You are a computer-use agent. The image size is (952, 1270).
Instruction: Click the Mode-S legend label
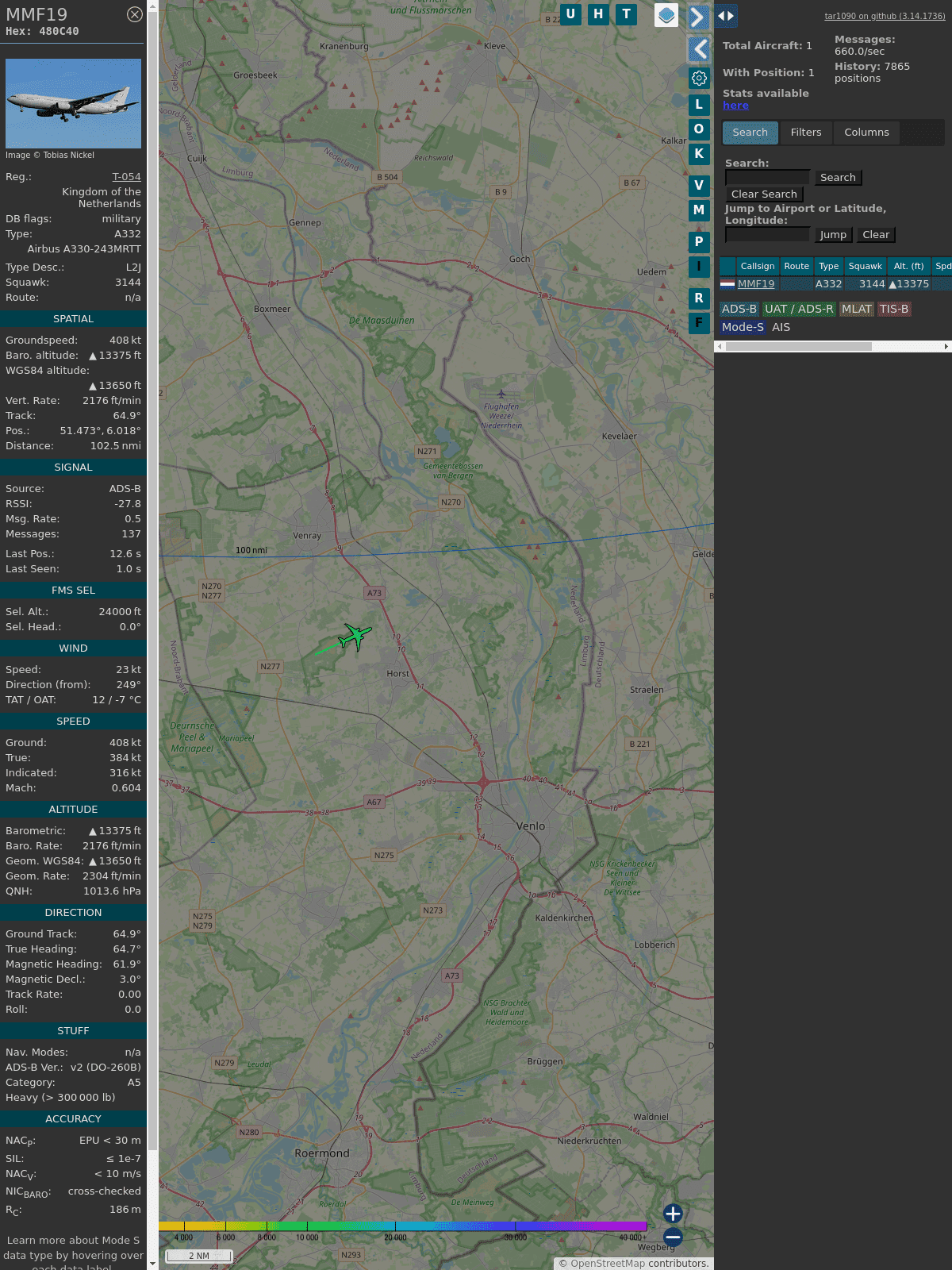pyautogui.click(x=743, y=327)
